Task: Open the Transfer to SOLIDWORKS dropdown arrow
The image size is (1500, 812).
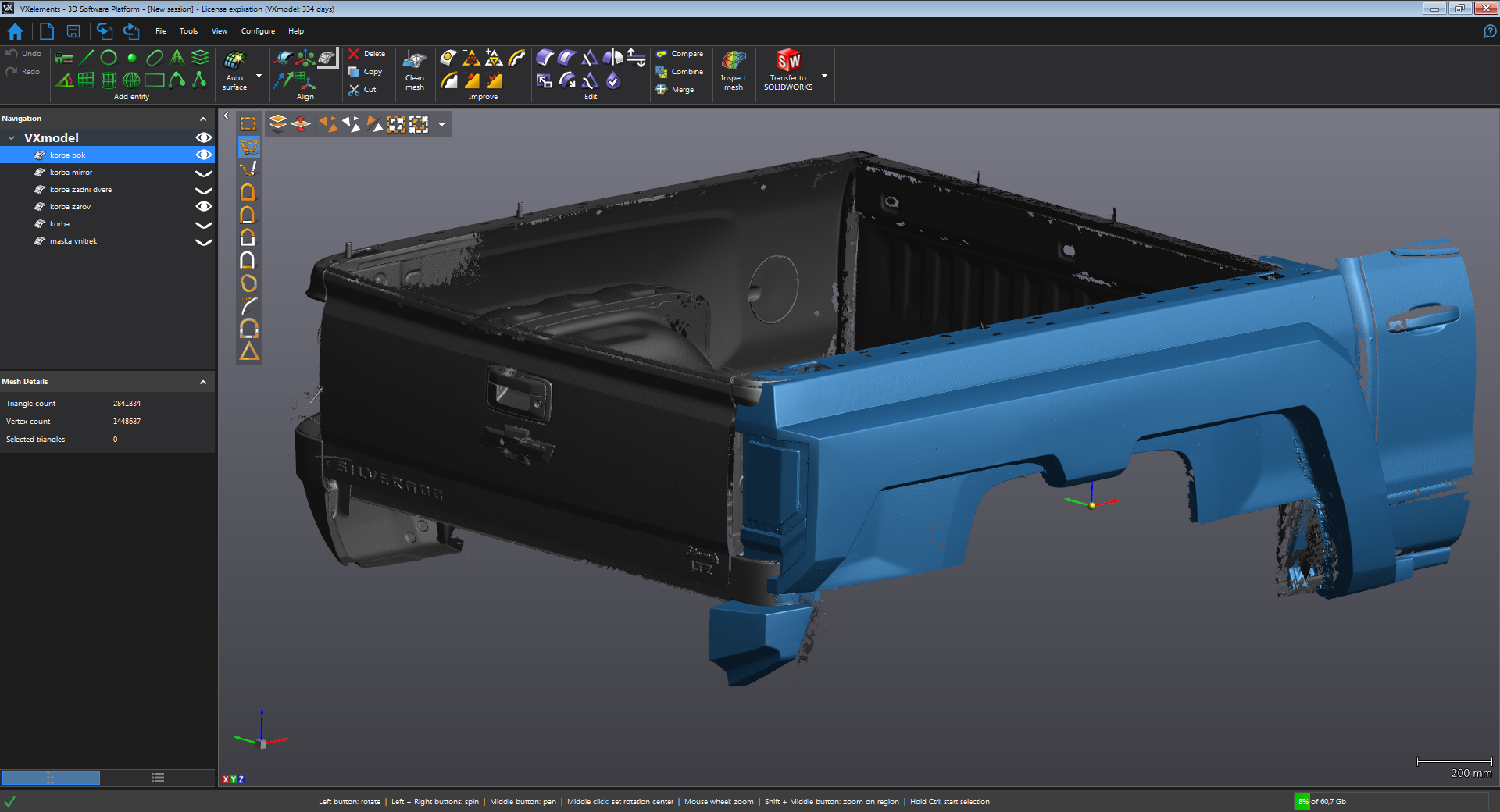Action: click(824, 76)
